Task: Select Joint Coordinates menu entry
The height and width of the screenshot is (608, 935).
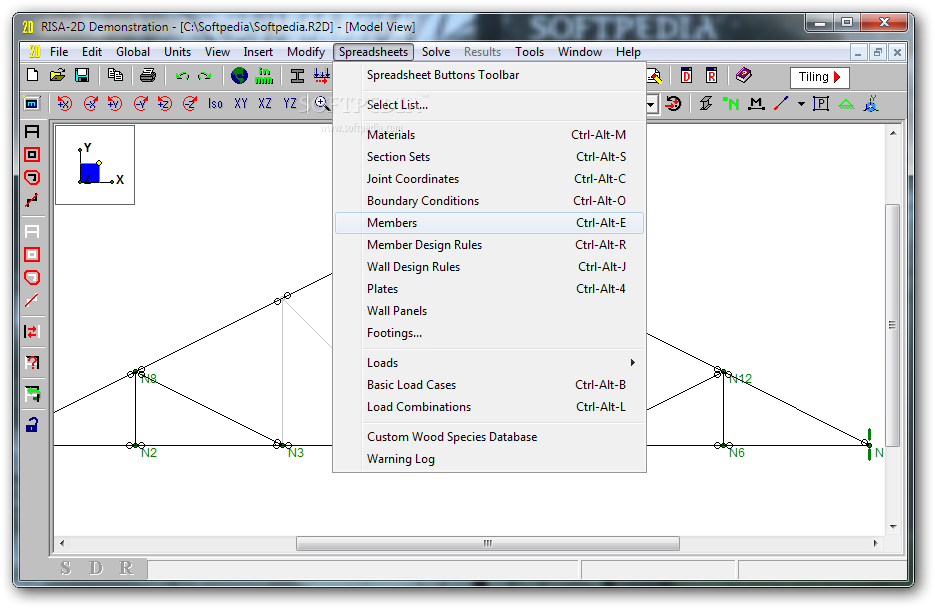Action: pos(490,179)
